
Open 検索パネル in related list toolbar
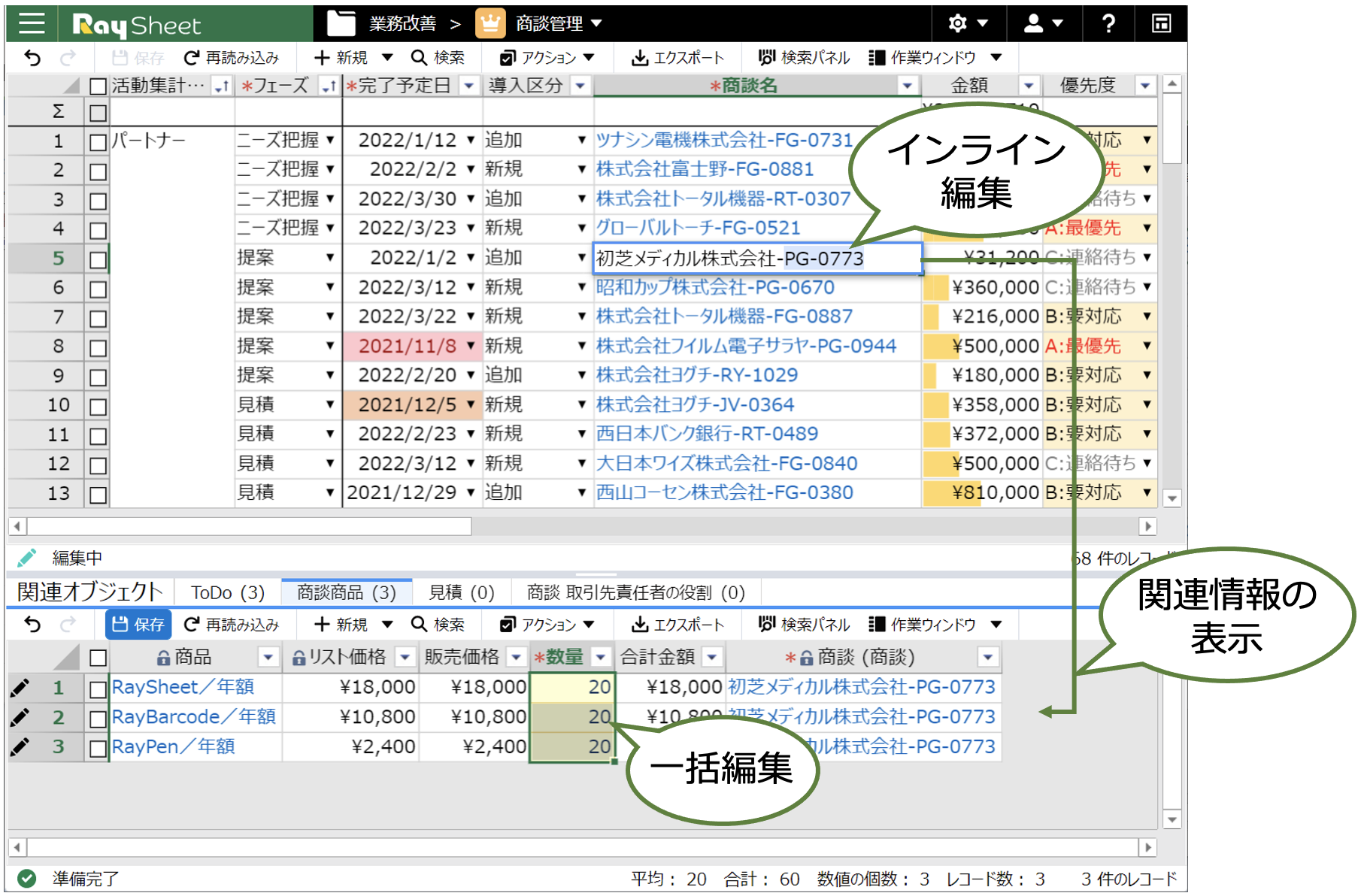click(804, 625)
